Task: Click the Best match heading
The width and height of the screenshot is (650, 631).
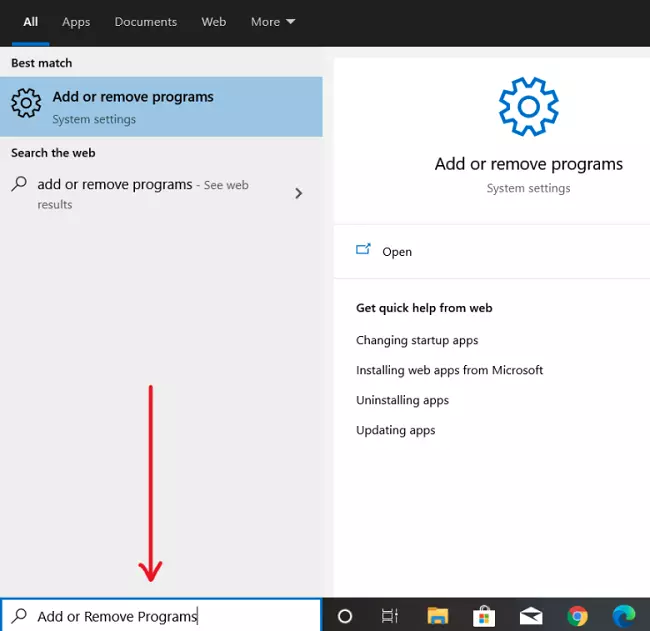Action: (x=41, y=63)
